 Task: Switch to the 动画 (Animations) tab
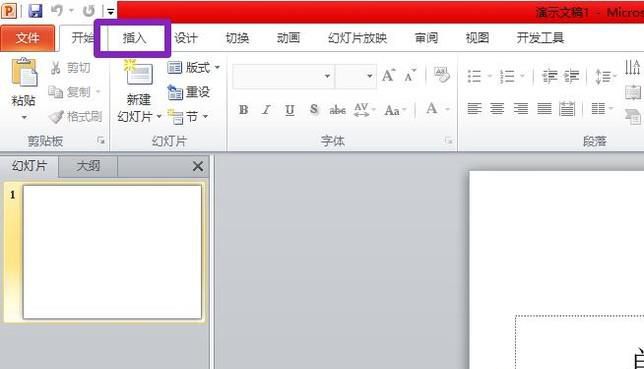pos(288,38)
